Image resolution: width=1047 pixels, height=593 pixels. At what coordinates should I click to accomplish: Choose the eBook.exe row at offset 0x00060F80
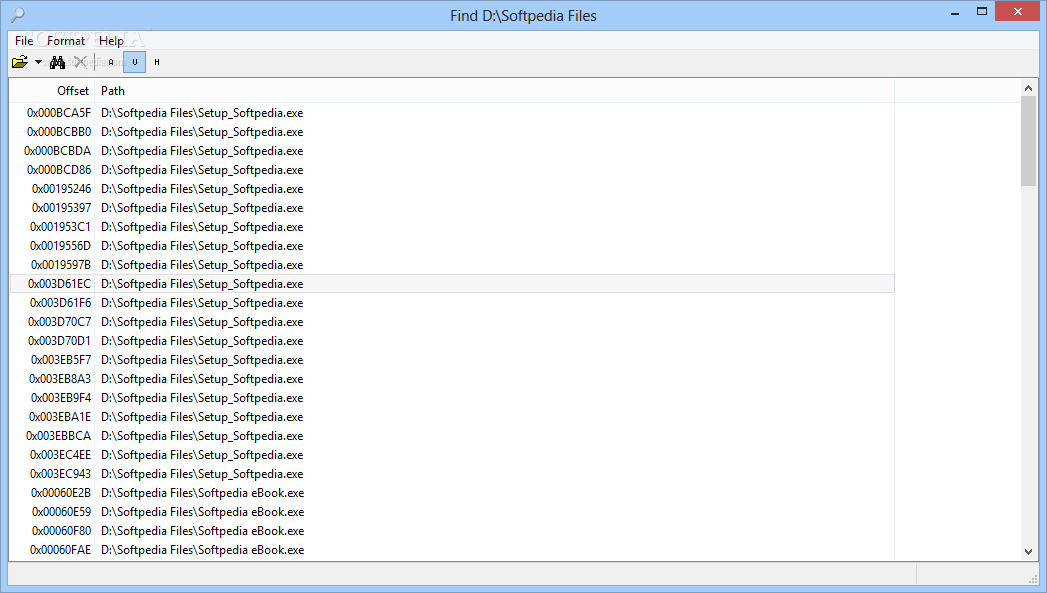click(x=452, y=531)
